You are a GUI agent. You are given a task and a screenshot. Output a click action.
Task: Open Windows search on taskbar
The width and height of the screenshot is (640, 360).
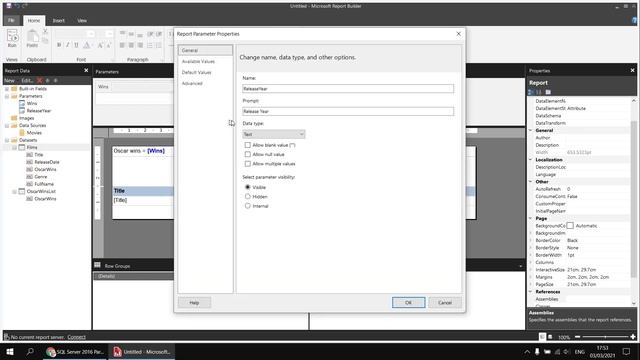pos(30,351)
